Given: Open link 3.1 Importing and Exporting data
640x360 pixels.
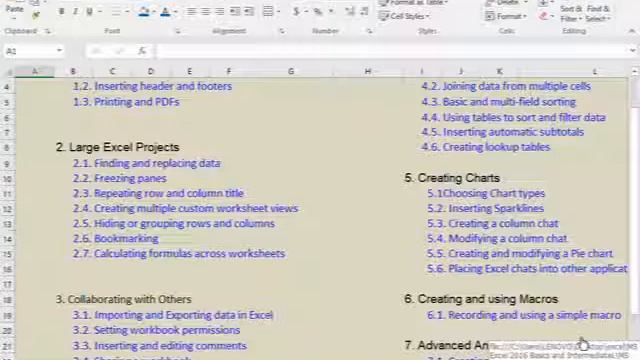Looking at the screenshot, I should click(x=173, y=315).
